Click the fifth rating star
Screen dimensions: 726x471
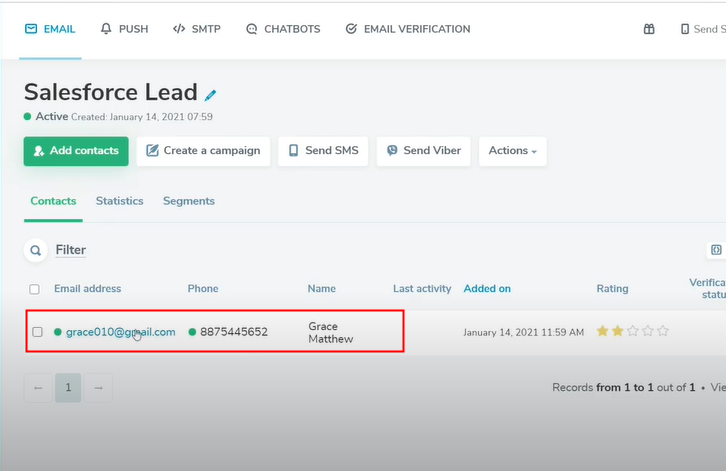(663, 331)
